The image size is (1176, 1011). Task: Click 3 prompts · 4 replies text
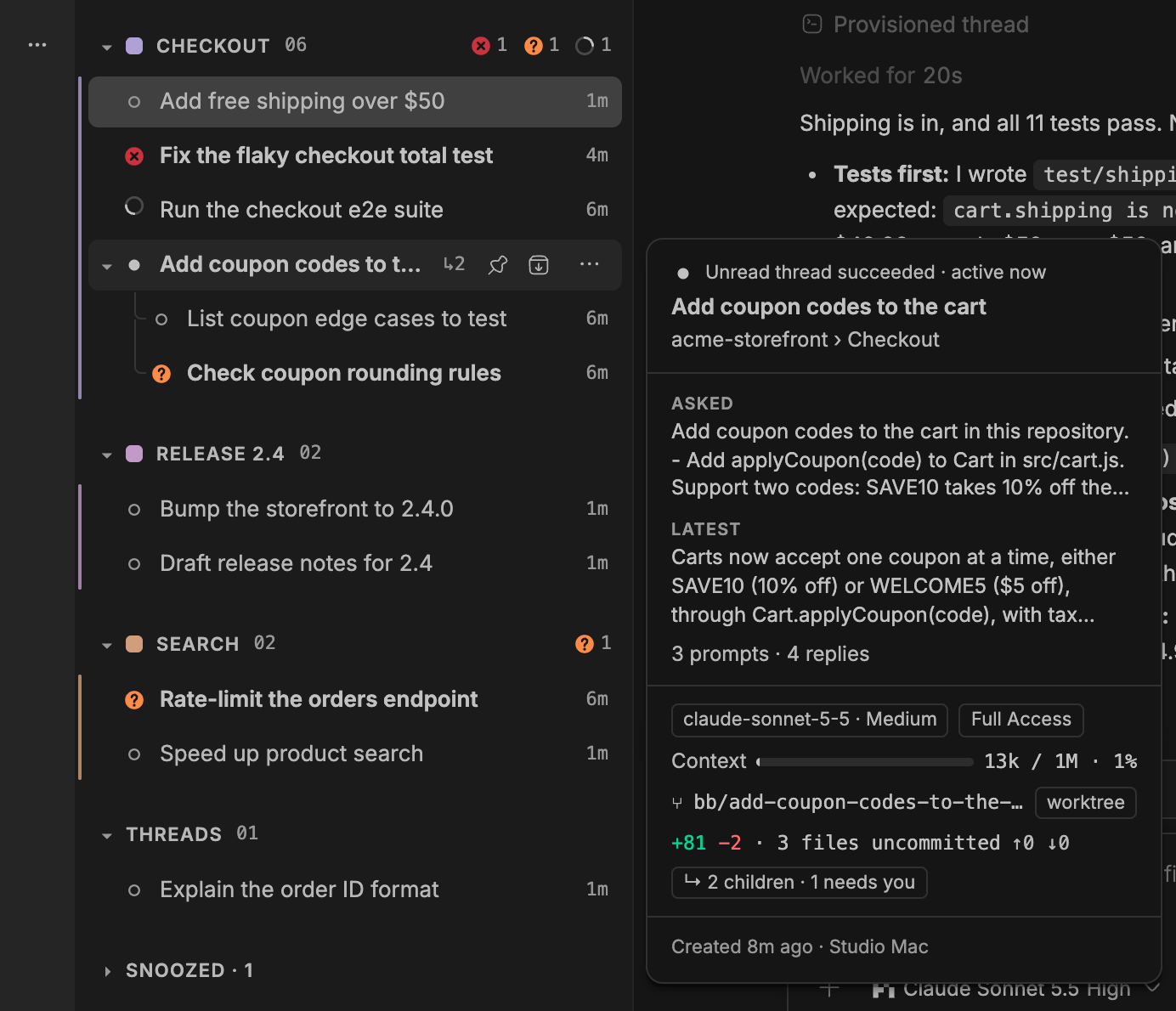point(770,654)
